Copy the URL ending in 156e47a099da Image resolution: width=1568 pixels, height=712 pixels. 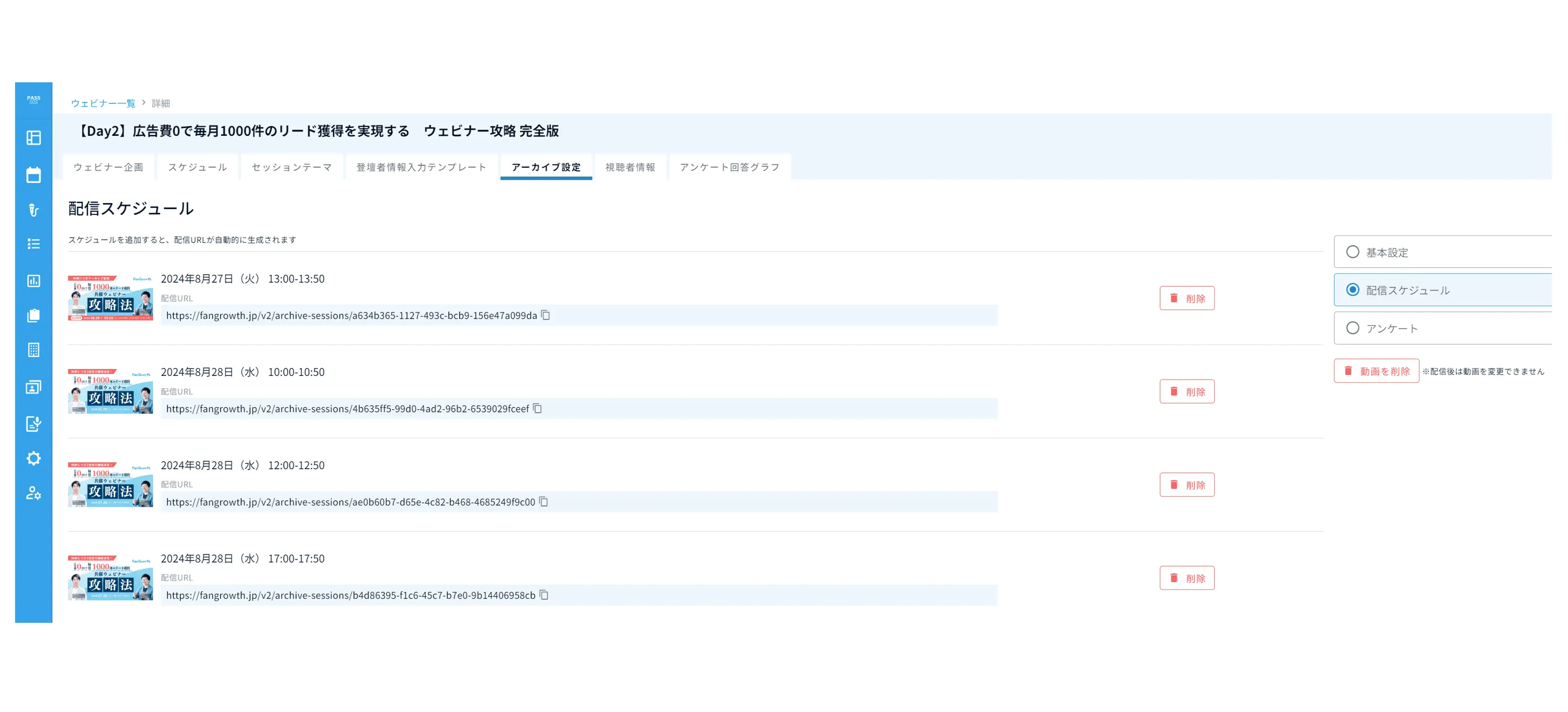(x=546, y=316)
